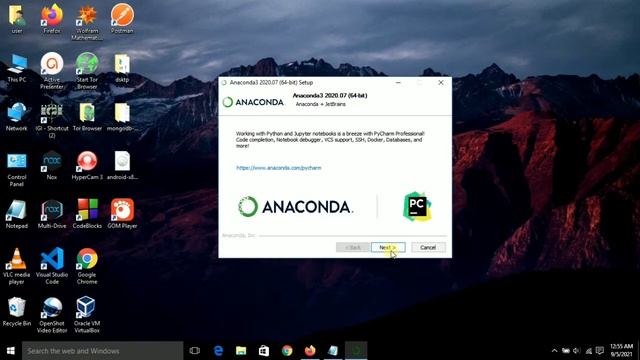
Task: Click the Anaconda installer taskbar button
Action: 356,351
